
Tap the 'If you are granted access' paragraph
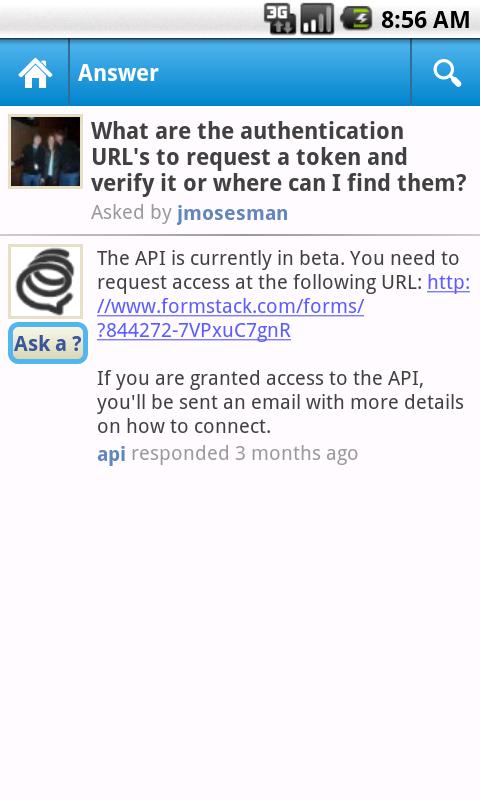[280, 402]
